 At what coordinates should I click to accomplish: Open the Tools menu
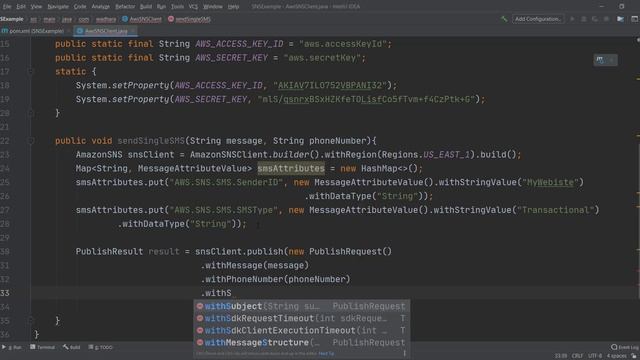tap(177, 7)
